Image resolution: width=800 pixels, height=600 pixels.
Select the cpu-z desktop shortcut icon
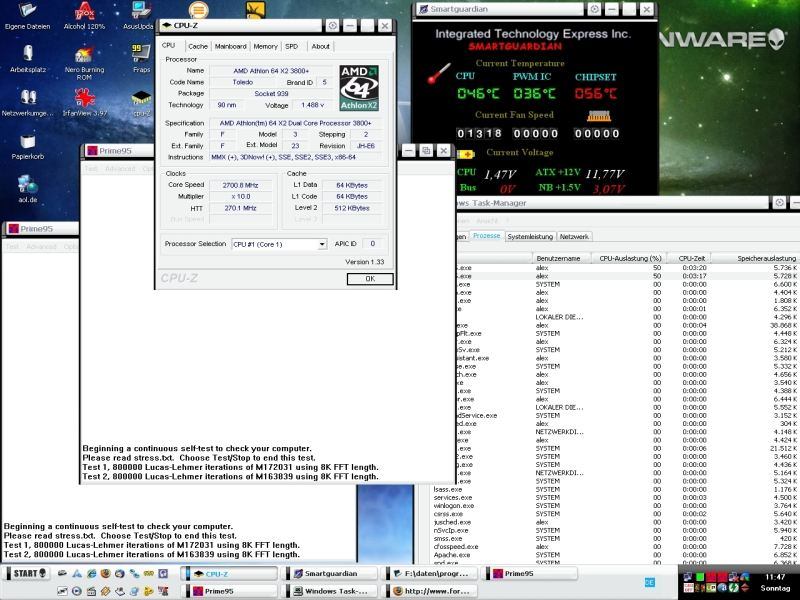pyautogui.click(x=142, y=104)
